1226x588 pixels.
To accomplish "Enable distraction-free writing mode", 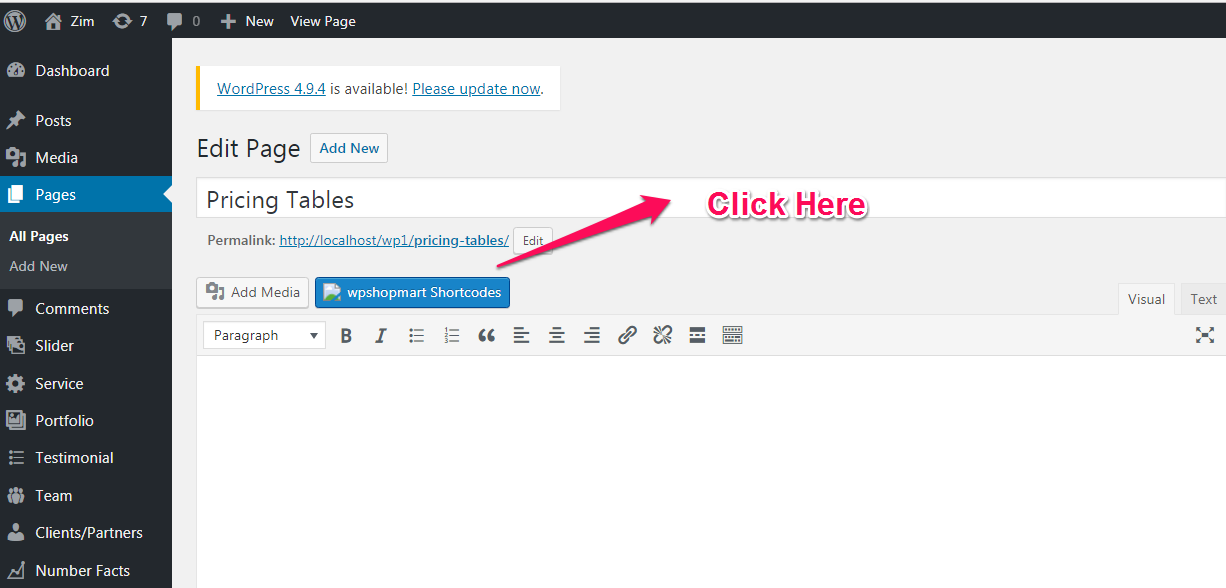I will click(x=1205, y=336).
